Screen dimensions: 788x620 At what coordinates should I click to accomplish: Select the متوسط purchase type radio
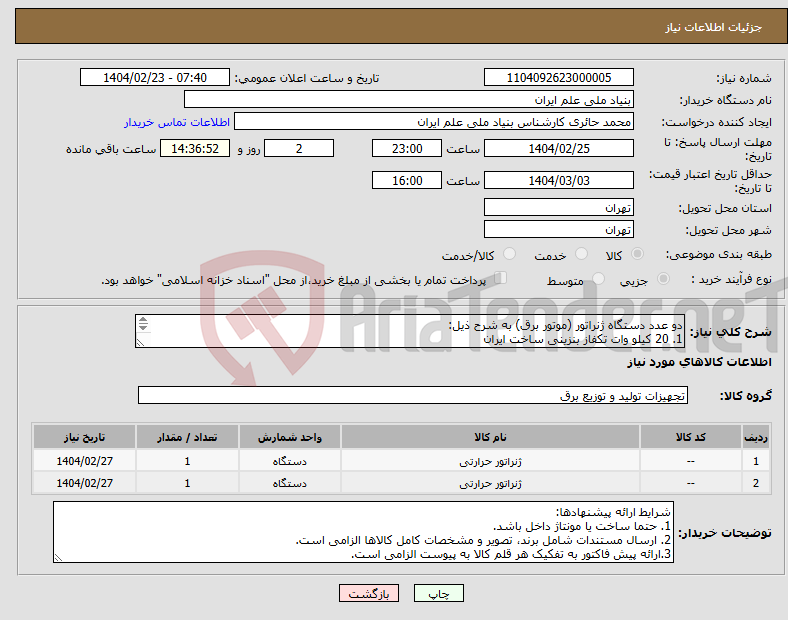(598, 279)
